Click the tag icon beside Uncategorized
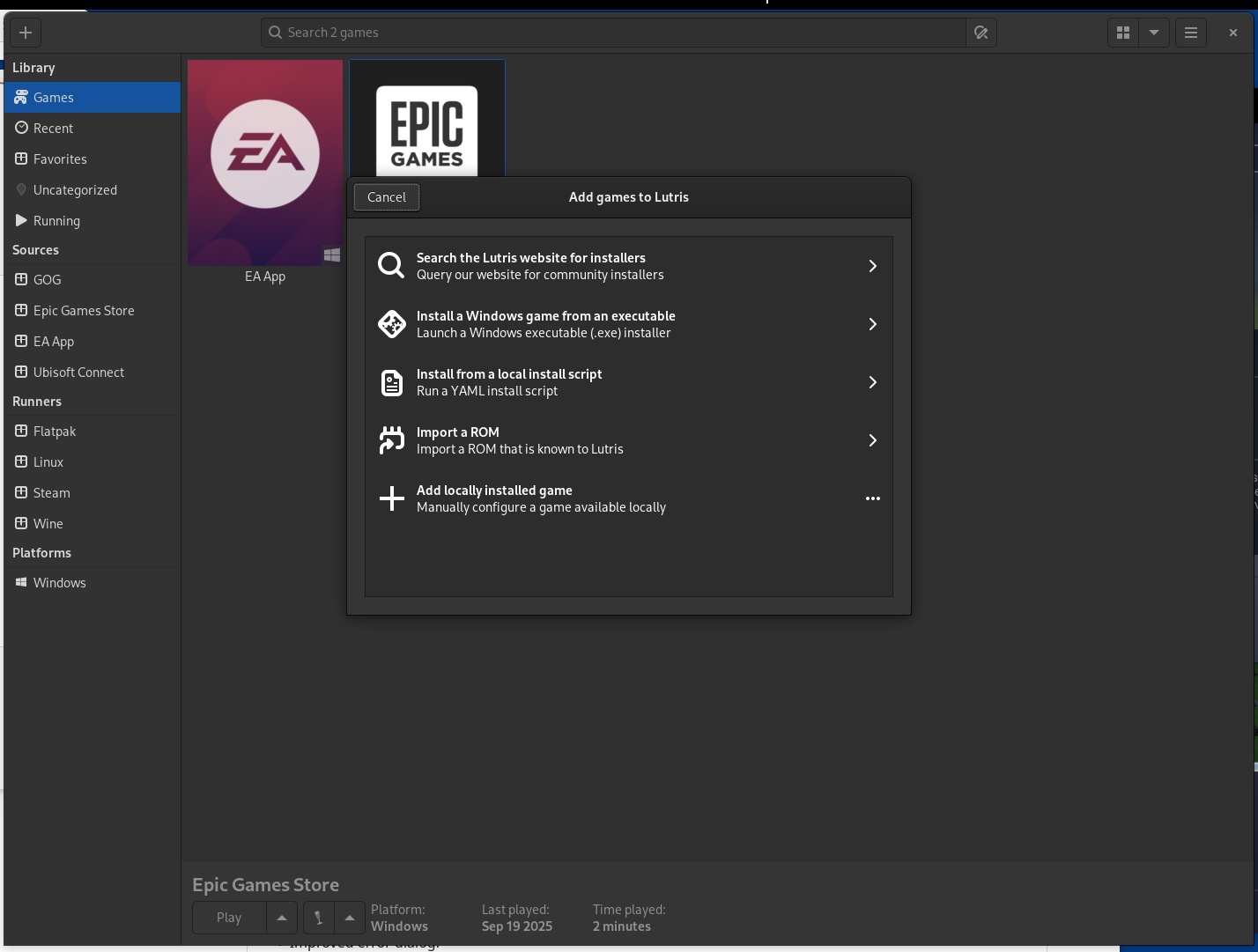This screenshot has height=952, width=1258. [x=21, y=189]
